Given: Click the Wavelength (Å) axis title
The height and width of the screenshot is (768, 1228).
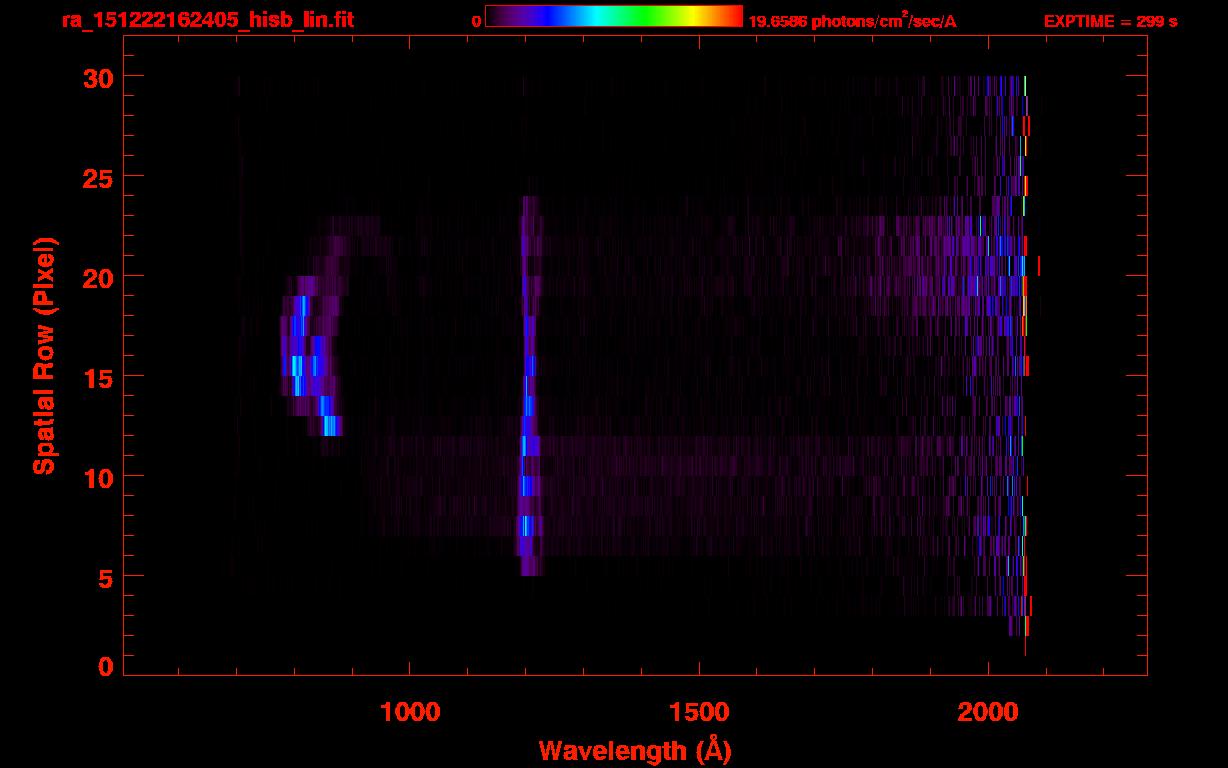Looking at the screenshot, I should pos(635,750).
